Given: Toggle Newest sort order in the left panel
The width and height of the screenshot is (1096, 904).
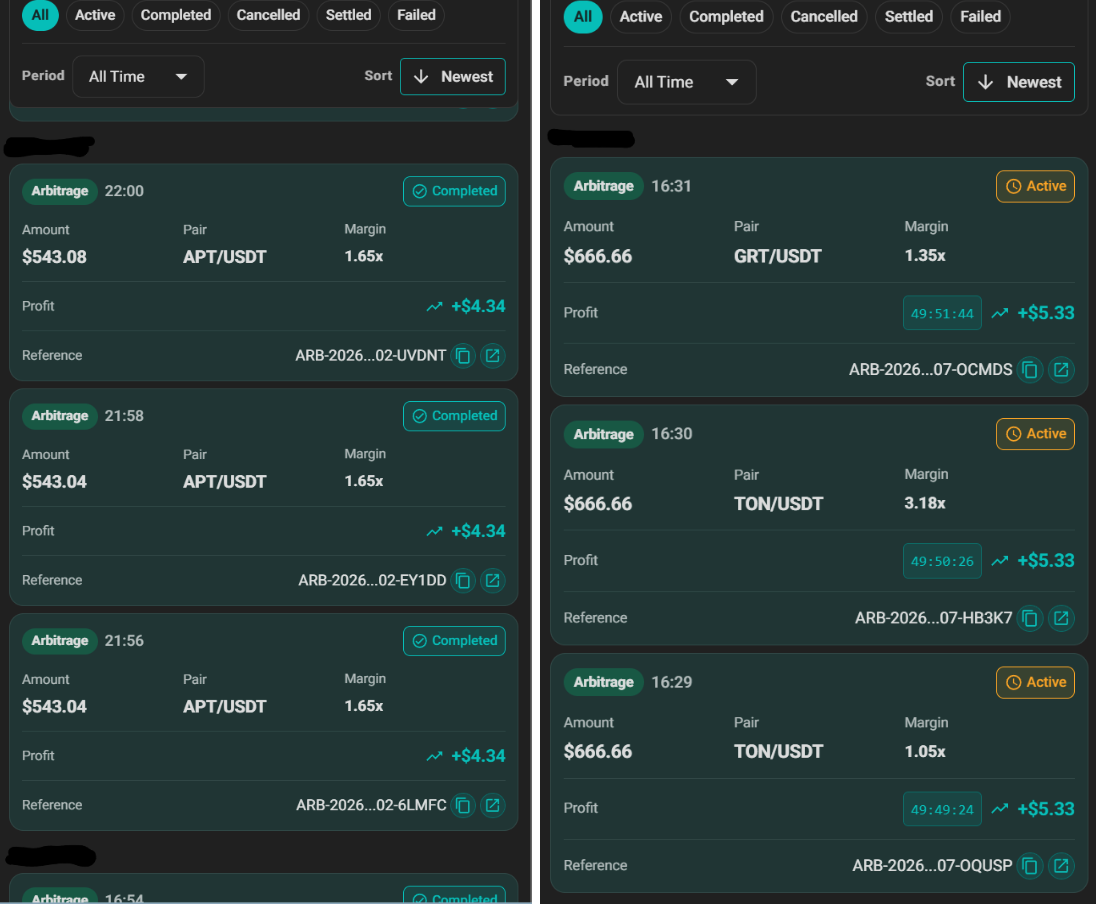Looking at the screenshot, I should (x=453, y=76).
